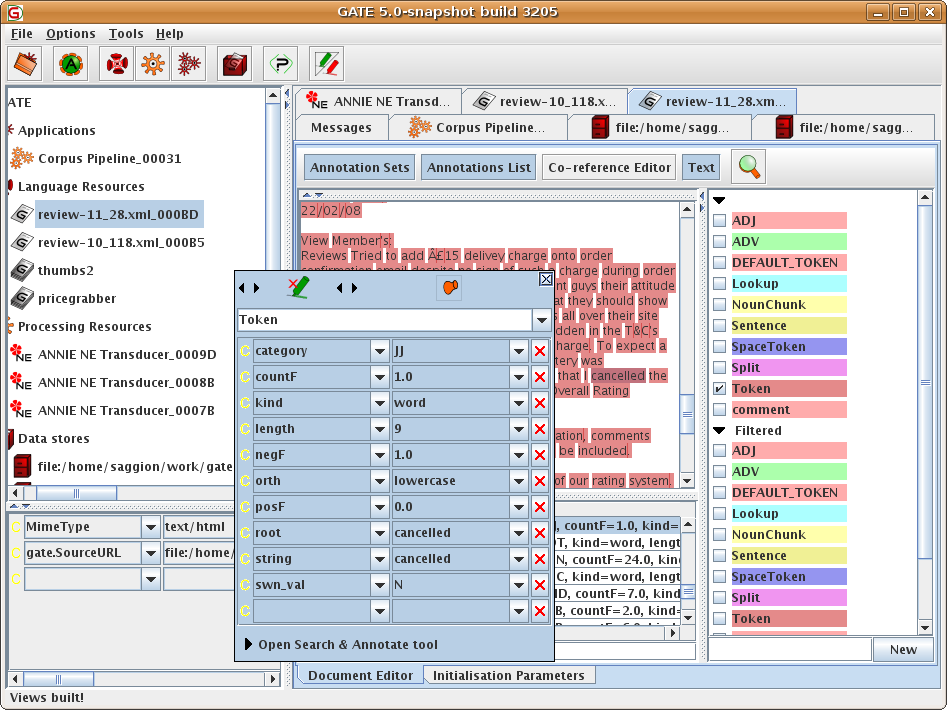Open the word value dropdown for kind
The width and height of the screenshot is (947, 710).
click(518, 403)
